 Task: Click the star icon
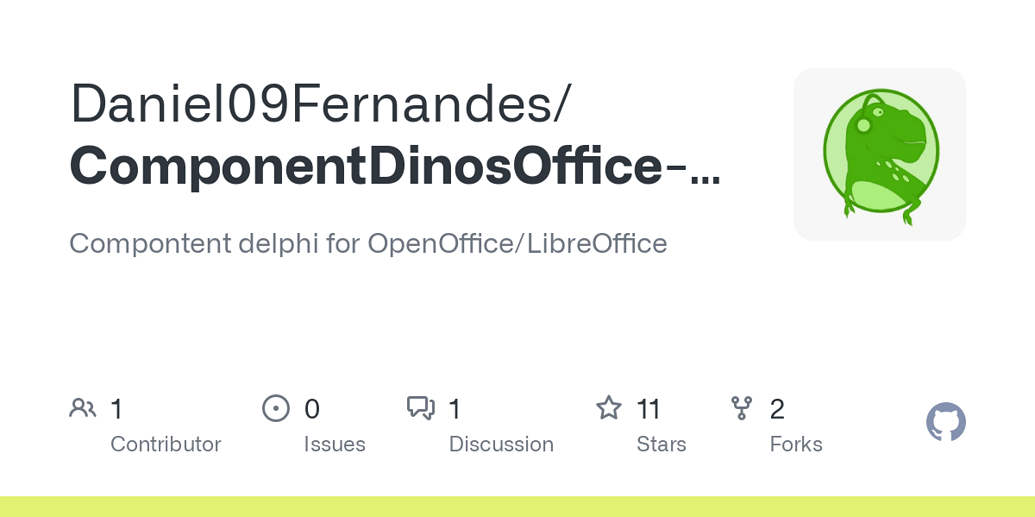(609, 407)
